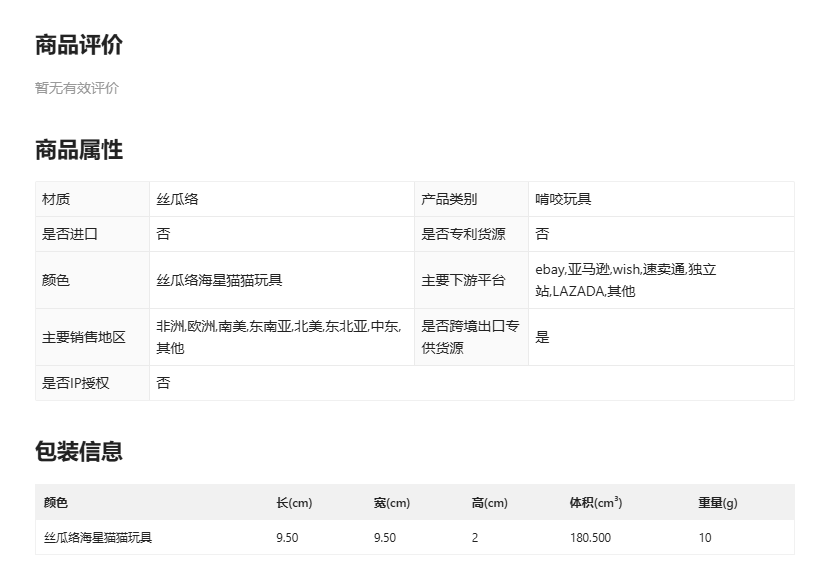Screen dimensions: 817x576
Task: Click the 商品评价 section heading
Action: [x=79, y=45]
